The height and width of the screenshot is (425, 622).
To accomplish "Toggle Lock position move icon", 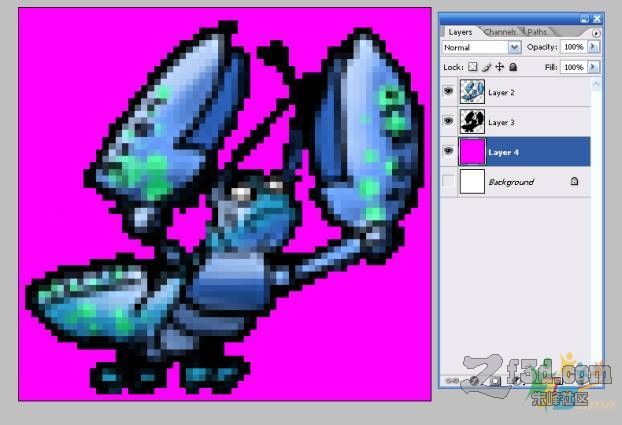I will point(500,67).
